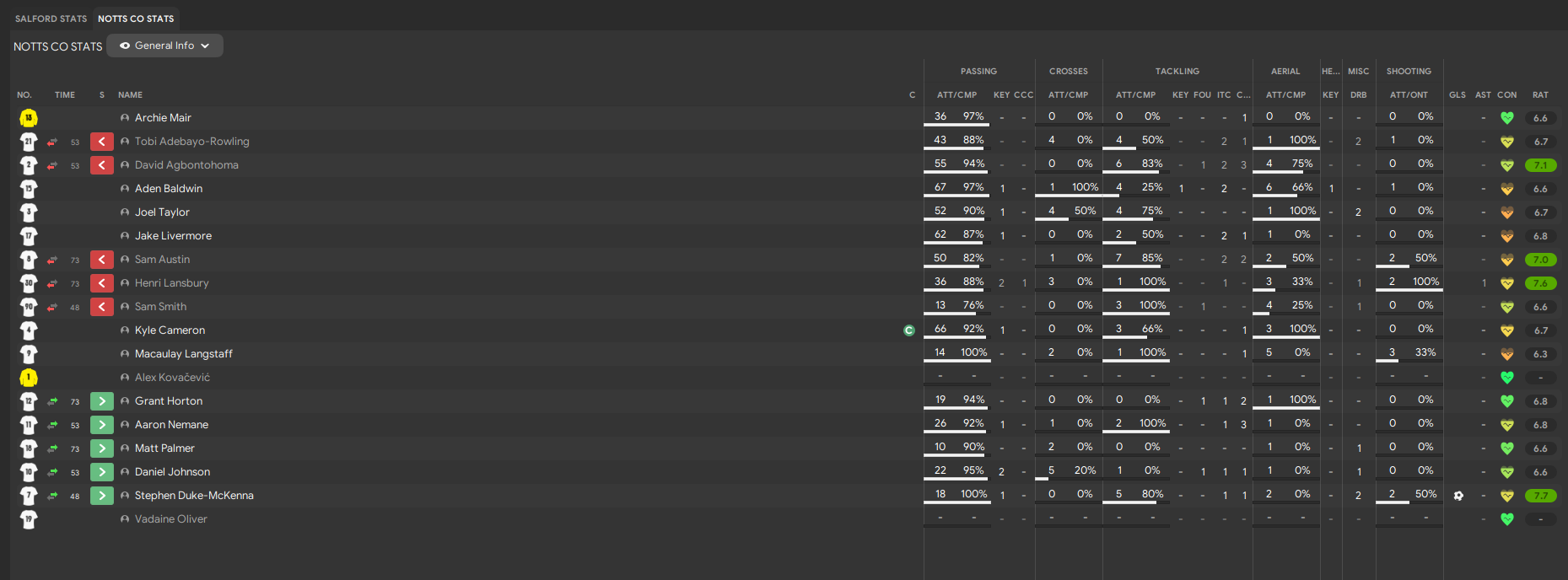Viewport: 1568px width, 580px height.
Task: Click David Agbontohoma's 7.1 rating badge
Action: 1540,165
